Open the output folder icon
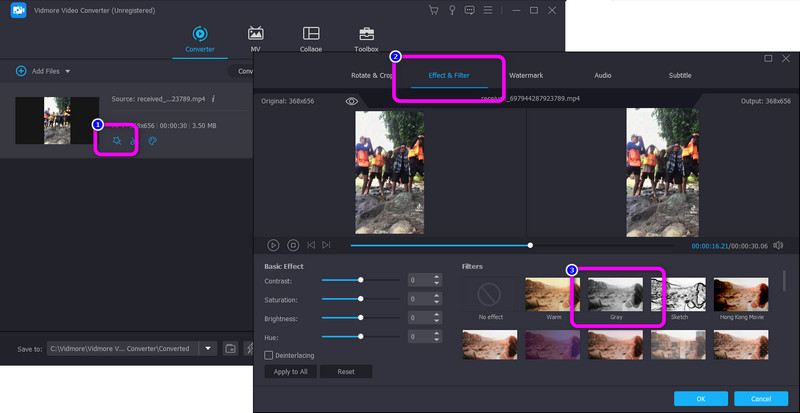 point(229,348)
